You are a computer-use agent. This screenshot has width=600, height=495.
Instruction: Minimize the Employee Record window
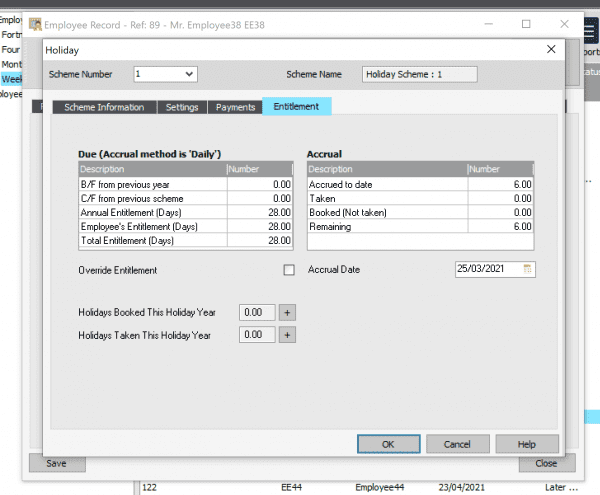tap(489, 24)
